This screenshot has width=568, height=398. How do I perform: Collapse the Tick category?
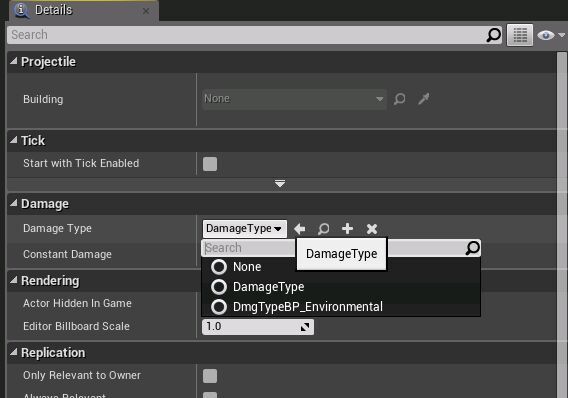point(14,140)
